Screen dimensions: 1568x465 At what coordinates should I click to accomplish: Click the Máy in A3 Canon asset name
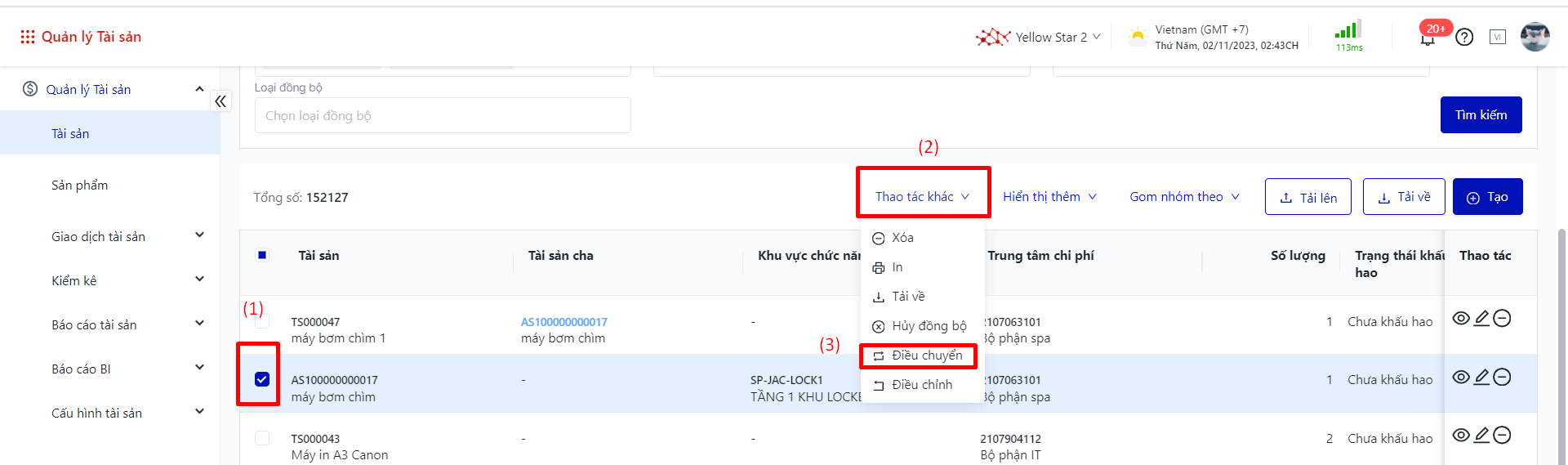340,455
